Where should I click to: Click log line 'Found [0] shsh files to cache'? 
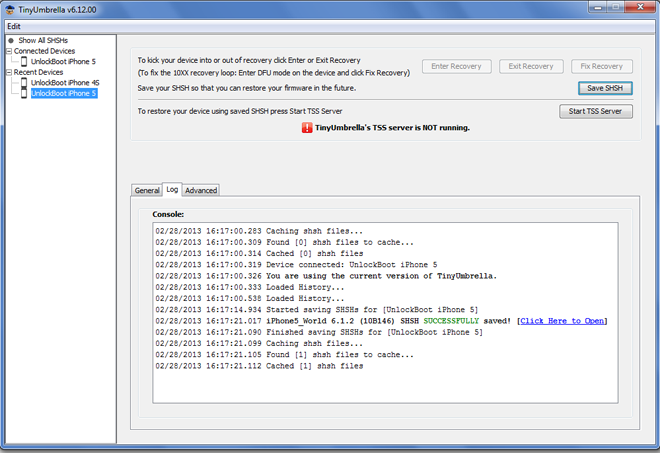[x=284, y=242]
